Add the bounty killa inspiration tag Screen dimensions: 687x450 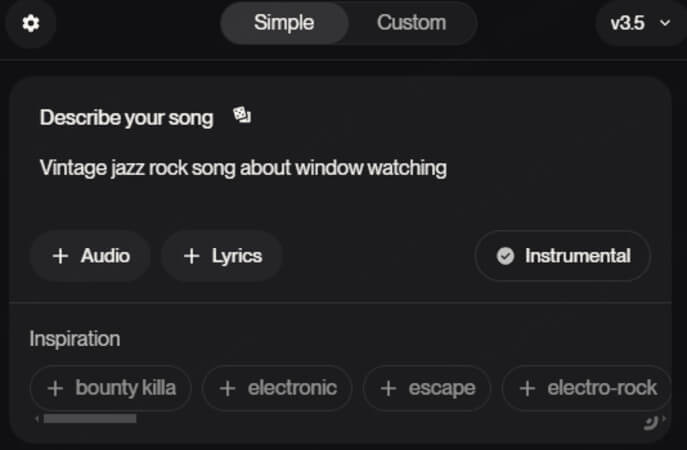pos(110,388)
